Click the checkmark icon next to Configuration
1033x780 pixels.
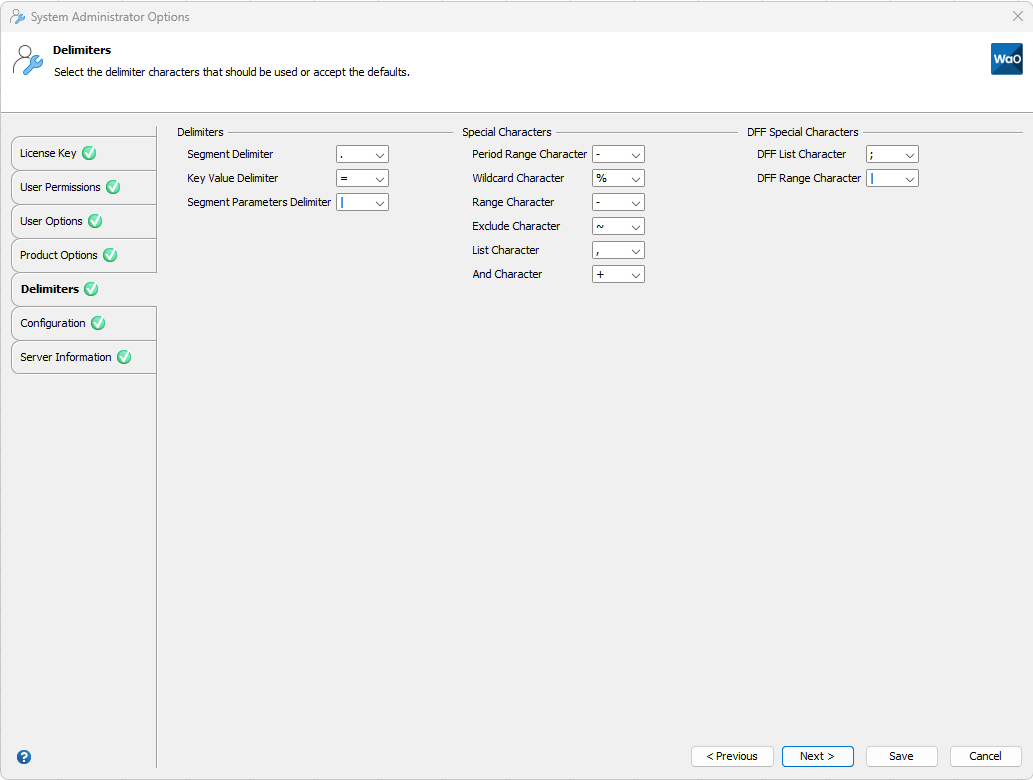click(97, 323)
